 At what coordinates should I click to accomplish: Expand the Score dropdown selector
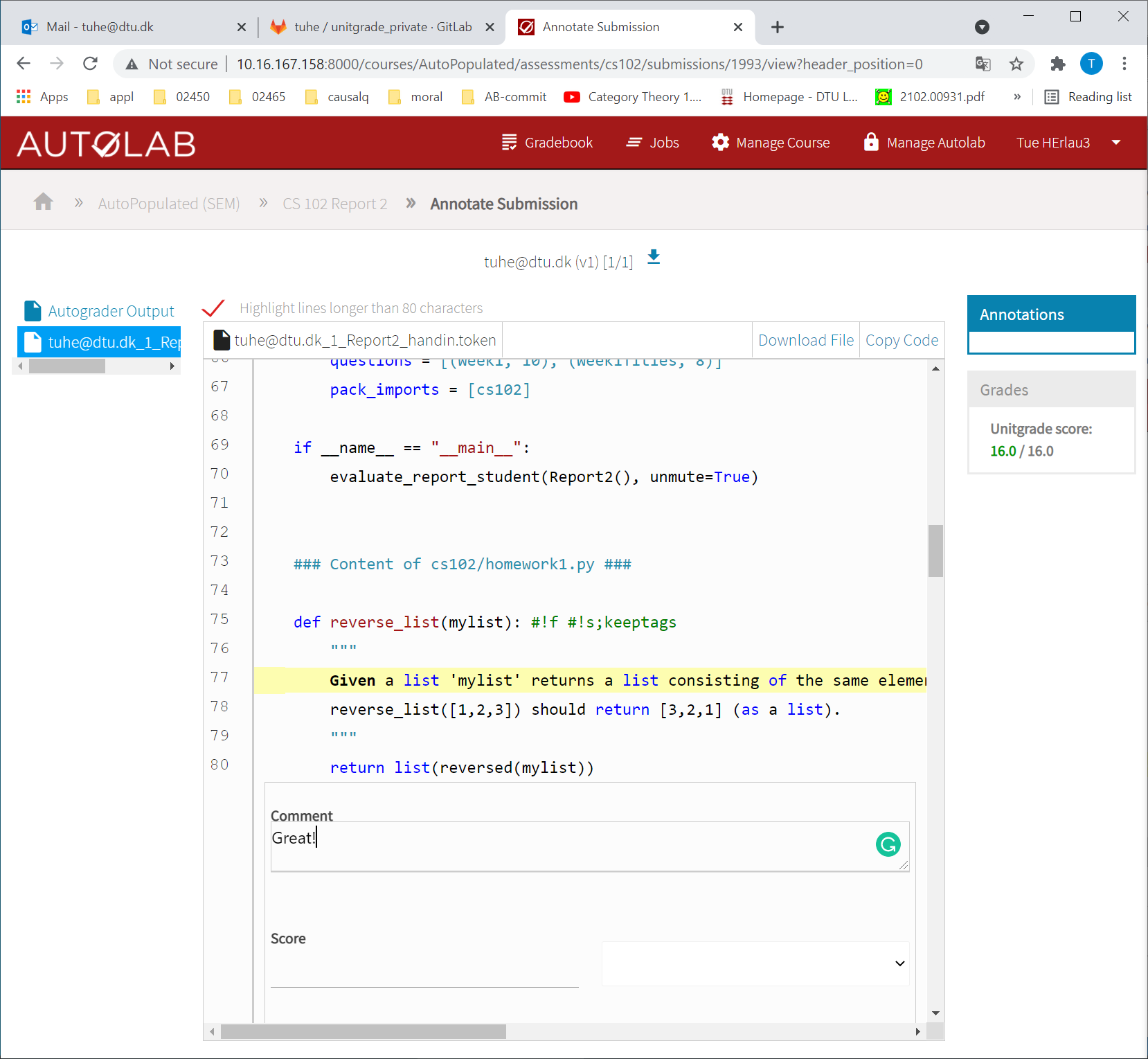coord(755,963)
